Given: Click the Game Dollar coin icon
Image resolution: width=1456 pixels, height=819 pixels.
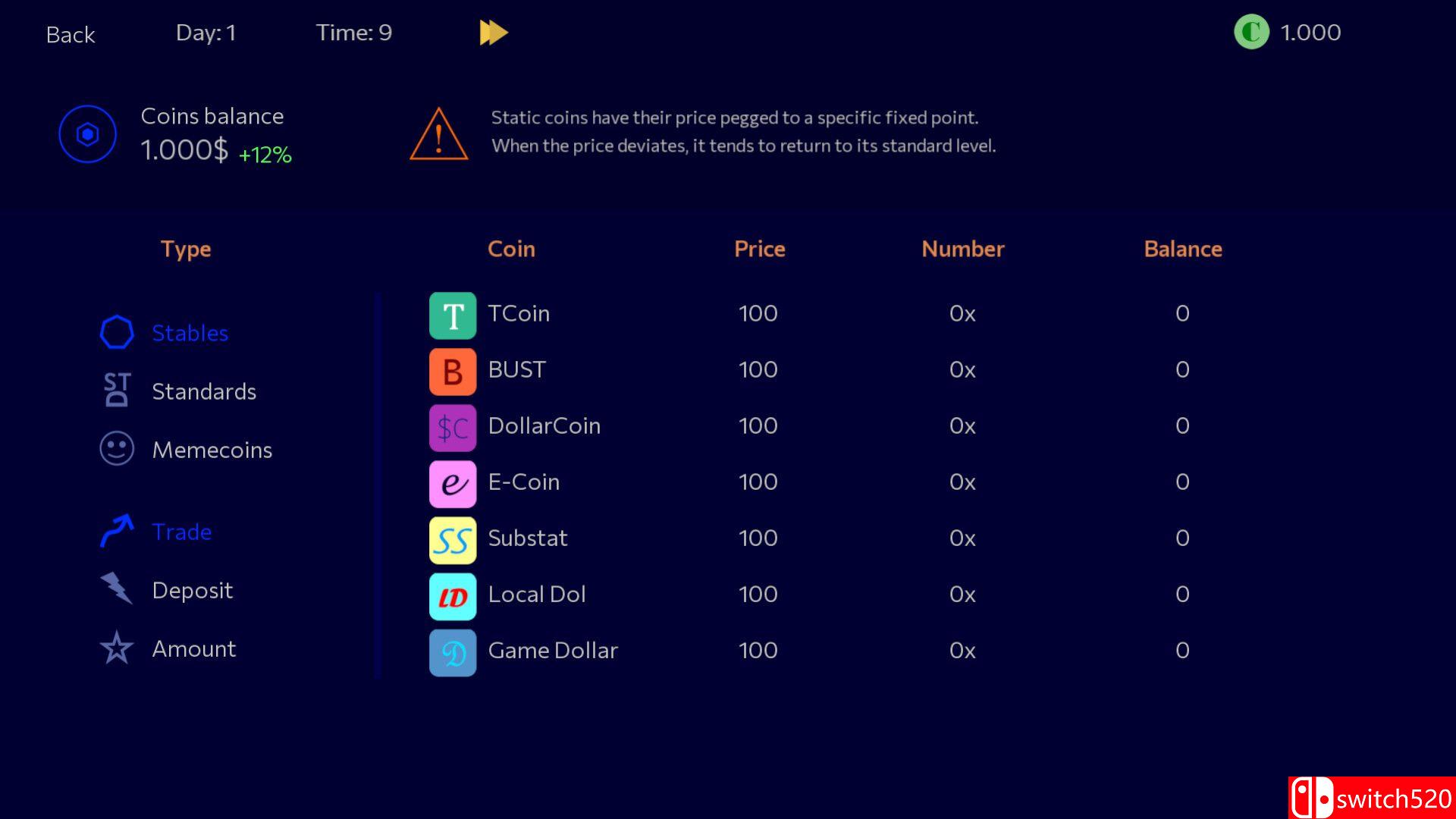Looking at the screenshot, I should click(452, 652).
